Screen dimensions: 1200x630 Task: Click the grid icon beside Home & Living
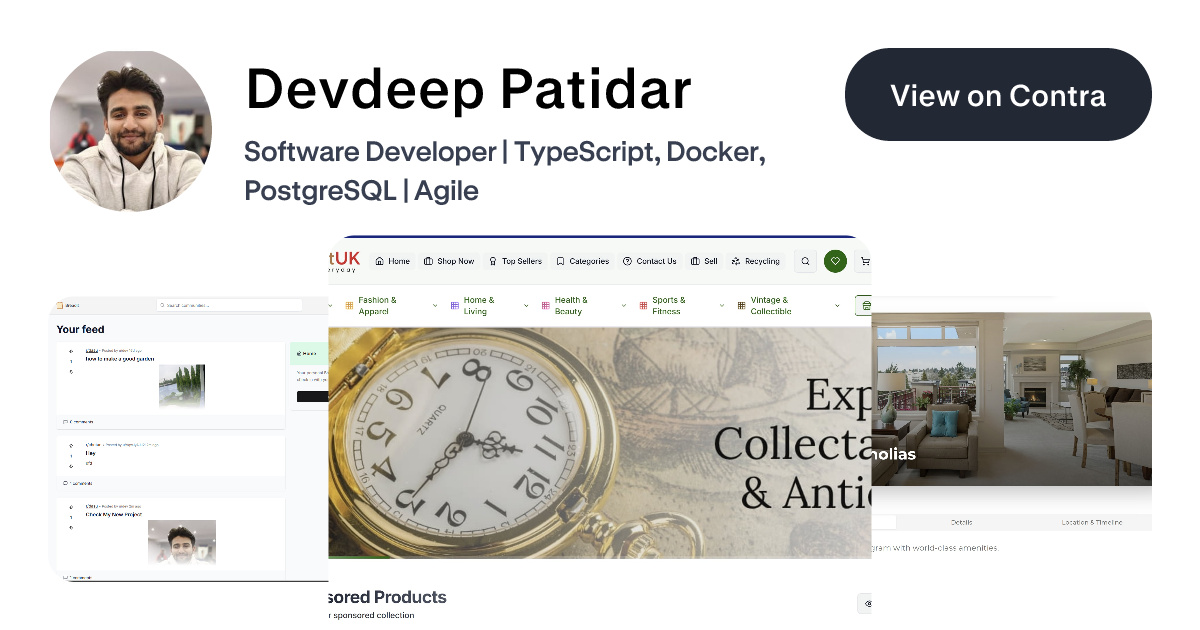(x=454, y=305)
